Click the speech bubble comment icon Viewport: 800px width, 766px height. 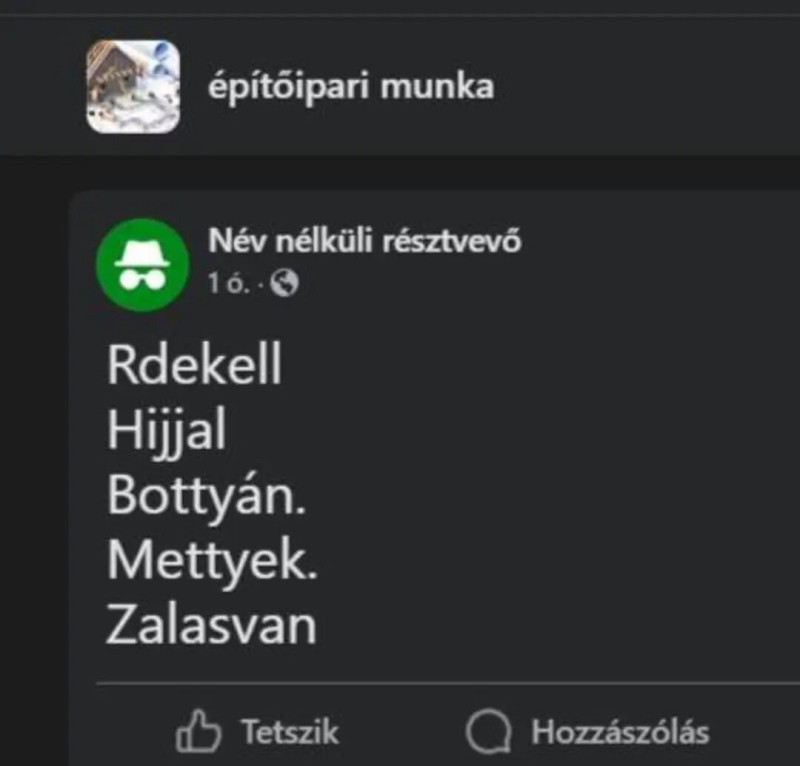tap(488, 731)
